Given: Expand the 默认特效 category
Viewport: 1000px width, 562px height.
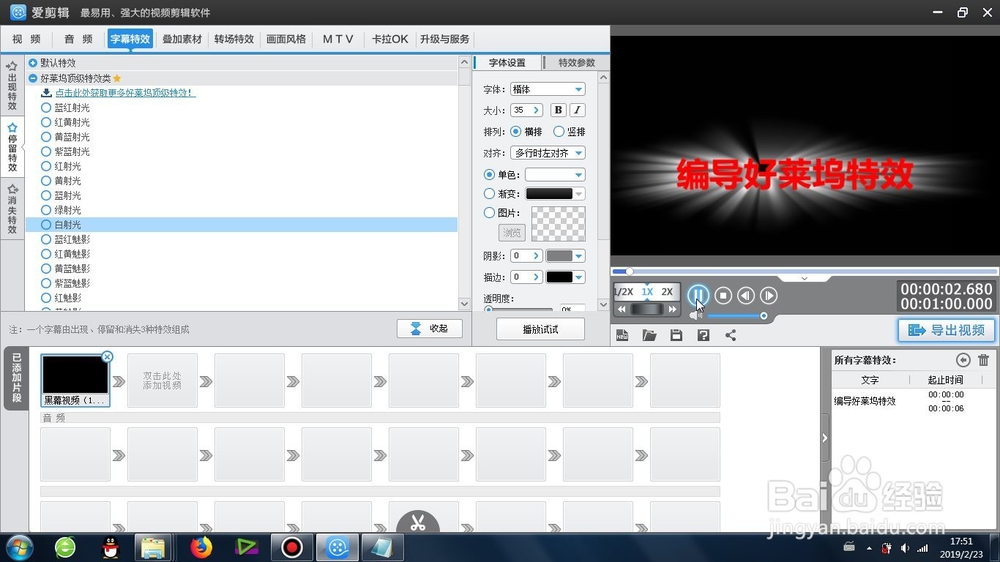Looking at the screenshot, I should 33,63.
